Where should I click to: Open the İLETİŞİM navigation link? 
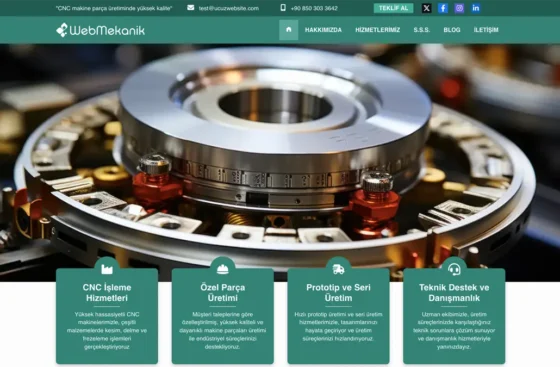(486, 30)
